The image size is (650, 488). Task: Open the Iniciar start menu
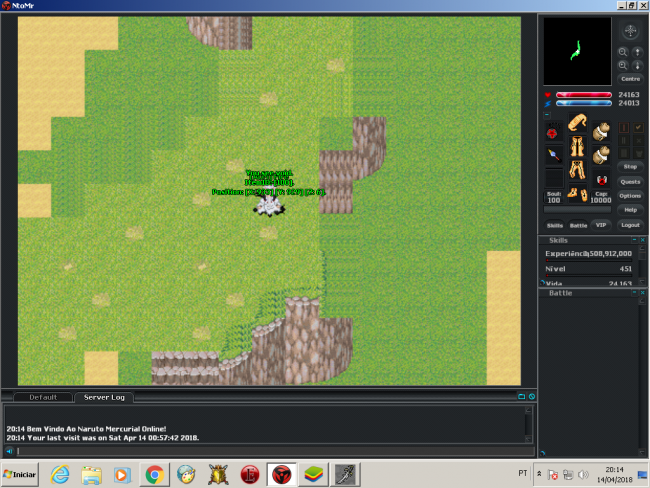tap(20, 474)
